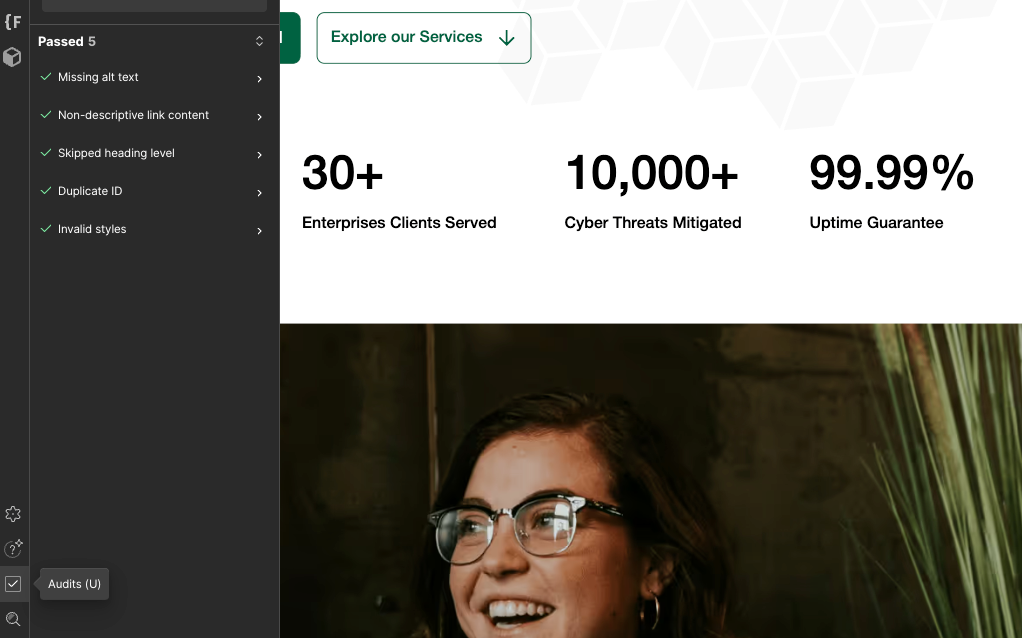Select the Cyber Threats Mitigated text
The image size is (1022, 638).
652,223
